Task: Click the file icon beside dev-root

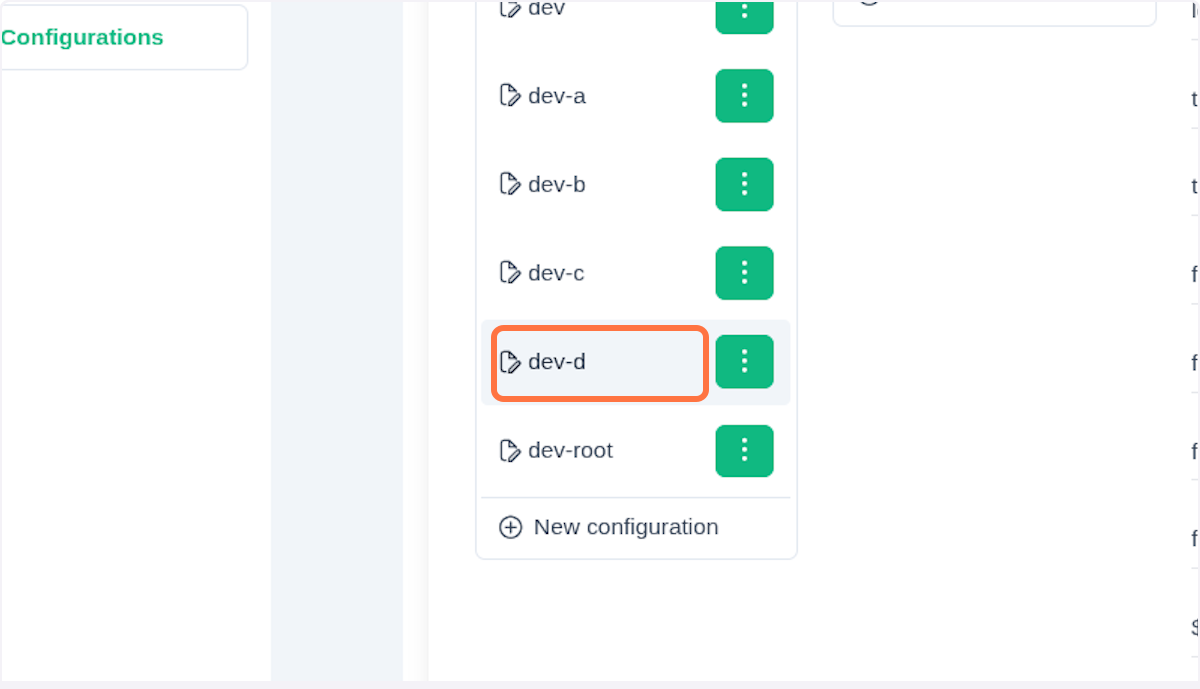Action: [510, 451]
